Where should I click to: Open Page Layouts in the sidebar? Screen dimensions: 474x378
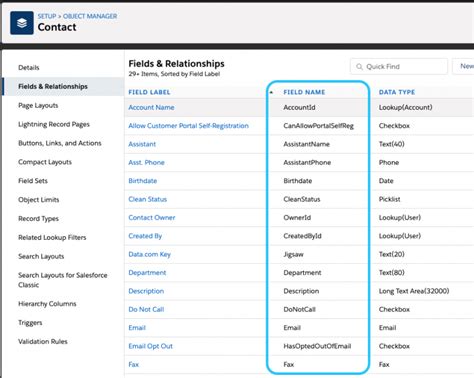[38, 106]
